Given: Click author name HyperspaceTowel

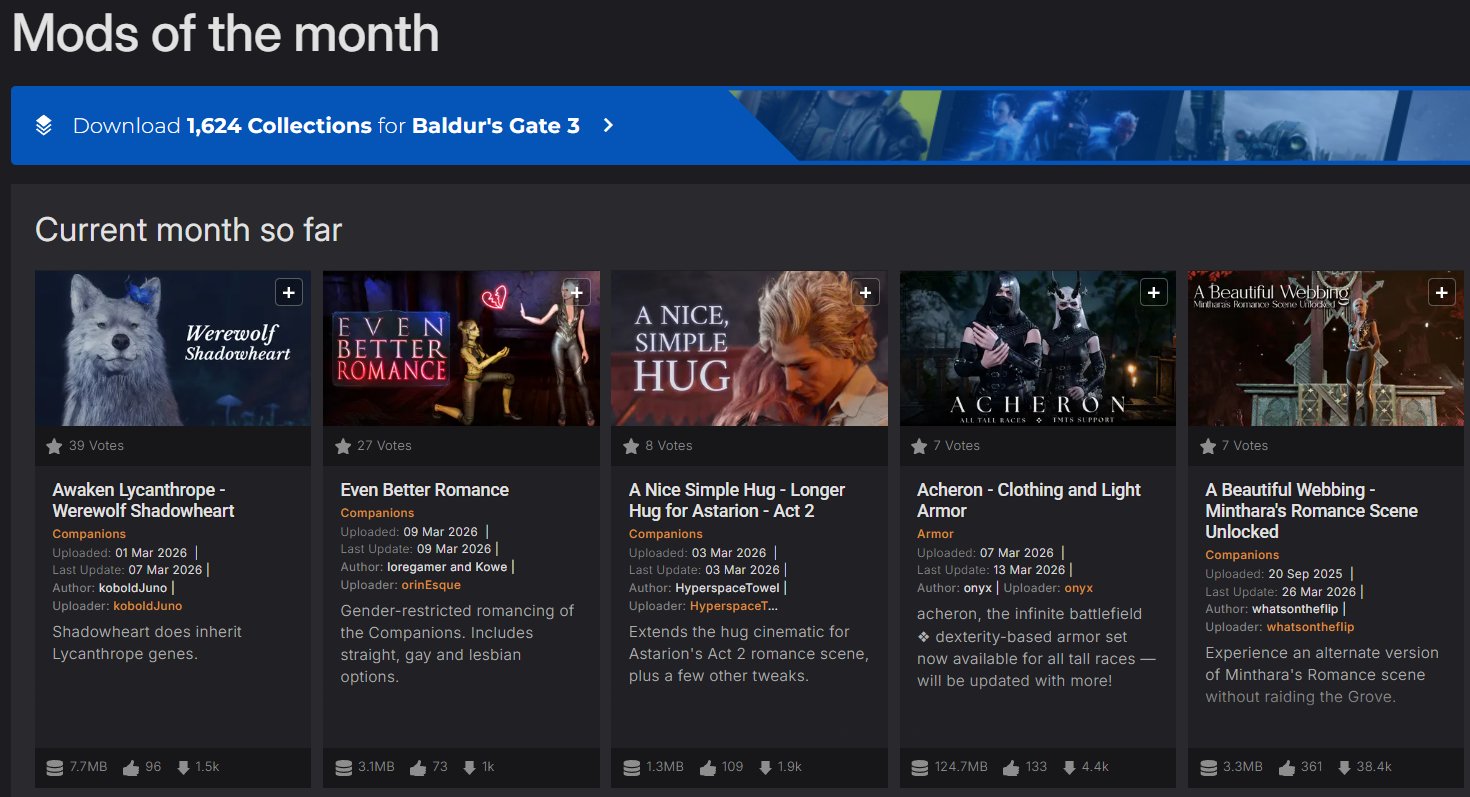Looking at the screenshot, I should click(728, 588).
